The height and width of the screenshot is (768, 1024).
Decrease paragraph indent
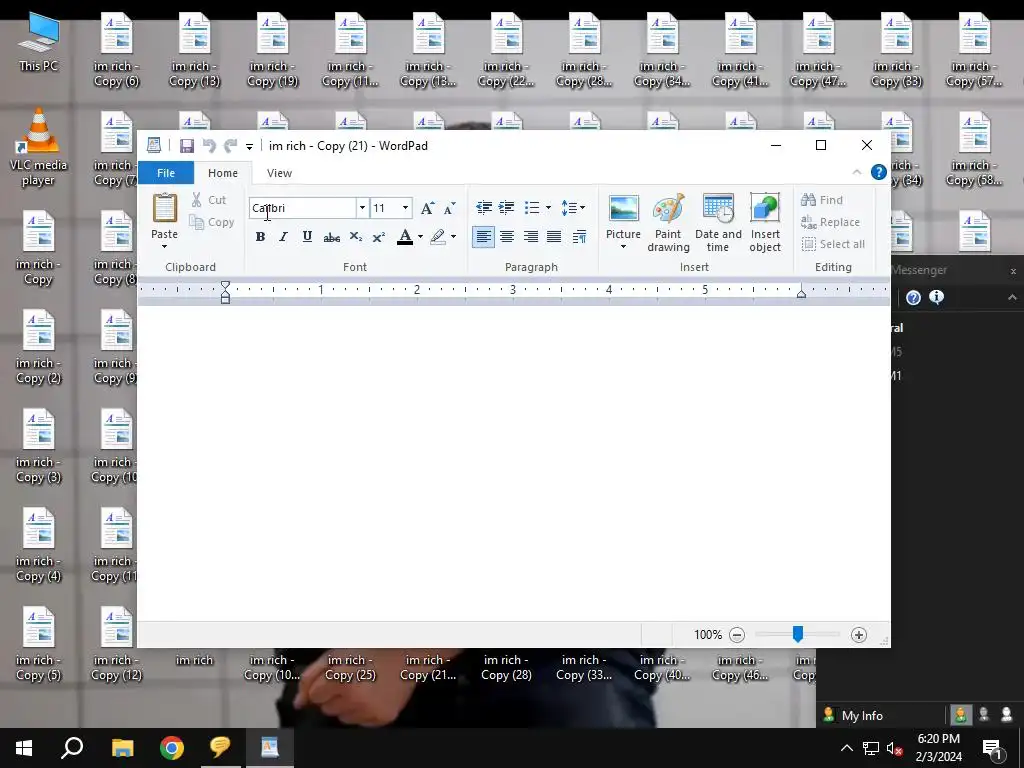[484, 208]
